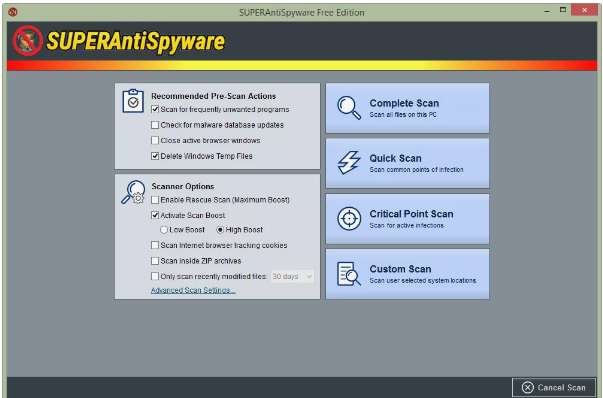Tick Only scan recently modified files
This screenshot has width=603, height=398.
[x=155, y=276]
